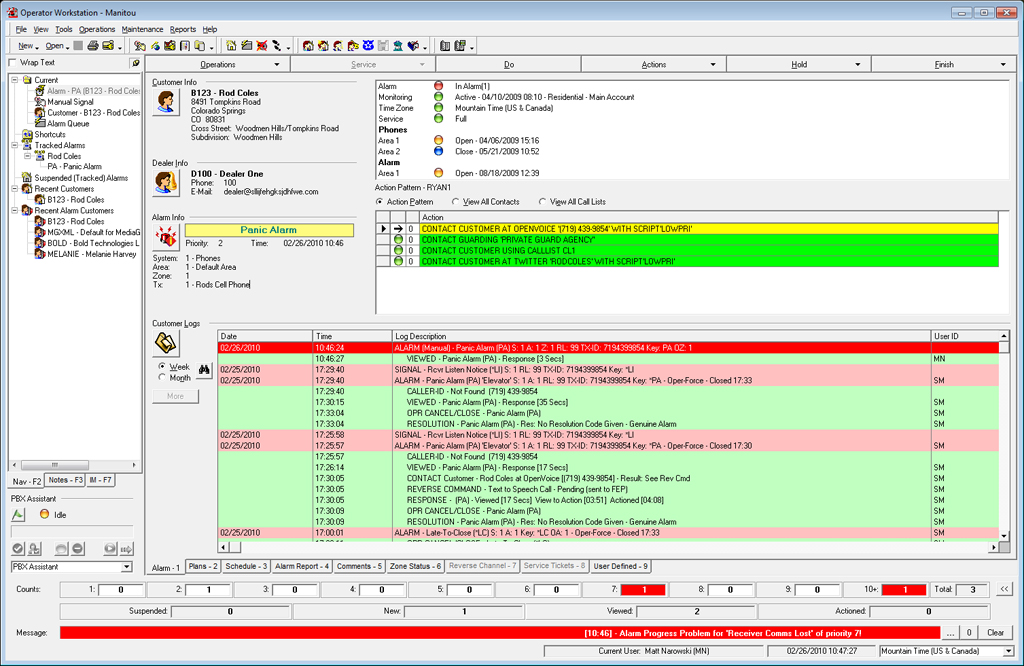Open the Dealer Info icon button

(165, 183)
